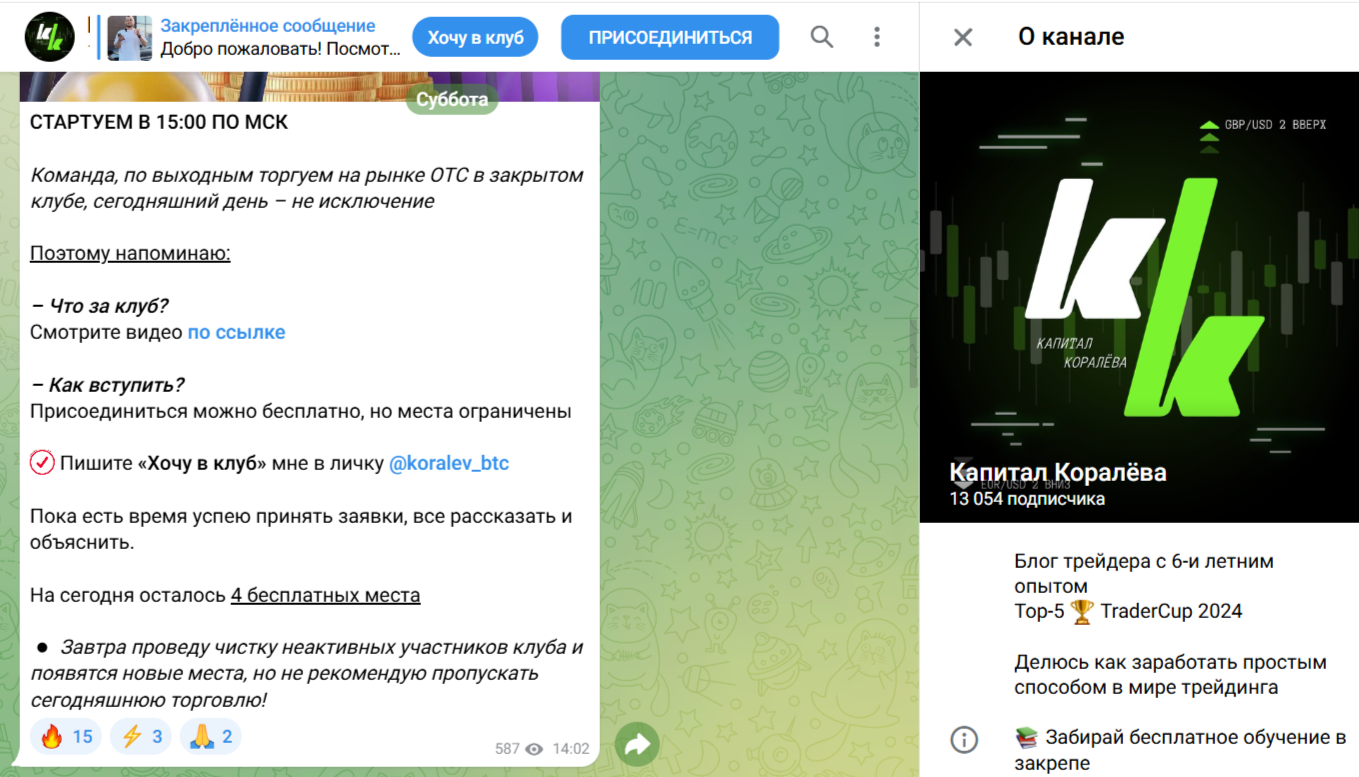1359x777 pixels.
Task: Click the "Хочу в клуб" button
Action: 476,38
